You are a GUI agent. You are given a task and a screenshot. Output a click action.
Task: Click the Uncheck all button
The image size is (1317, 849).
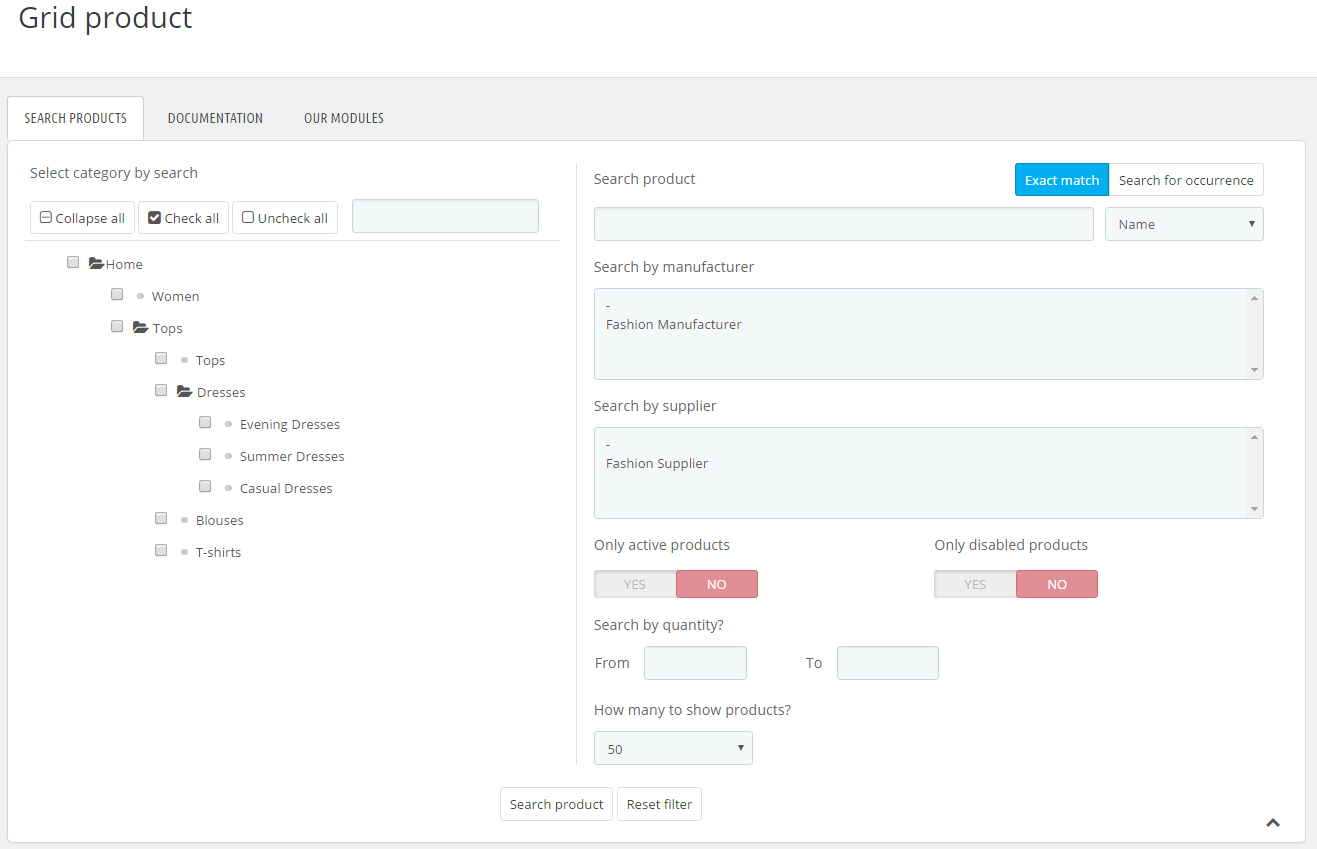pyautogui.click(x=285, y=218)
